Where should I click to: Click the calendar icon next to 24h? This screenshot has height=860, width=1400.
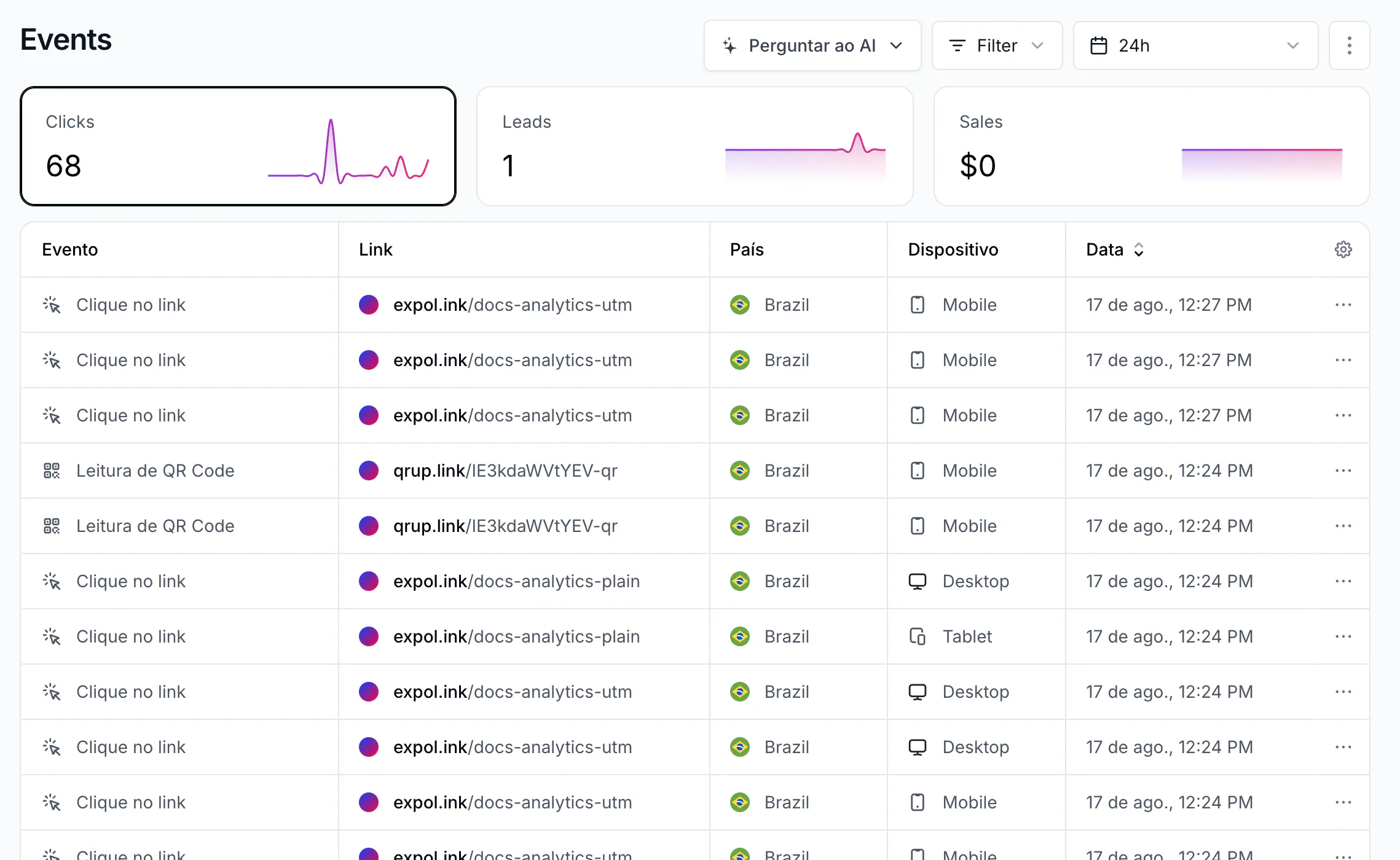coord(1098,45)
